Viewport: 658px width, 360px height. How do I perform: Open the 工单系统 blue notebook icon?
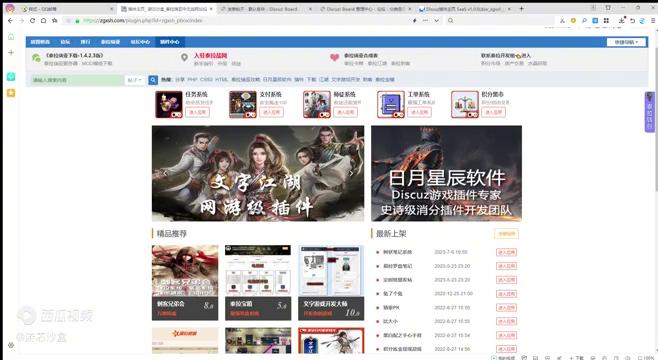point(390,104)
